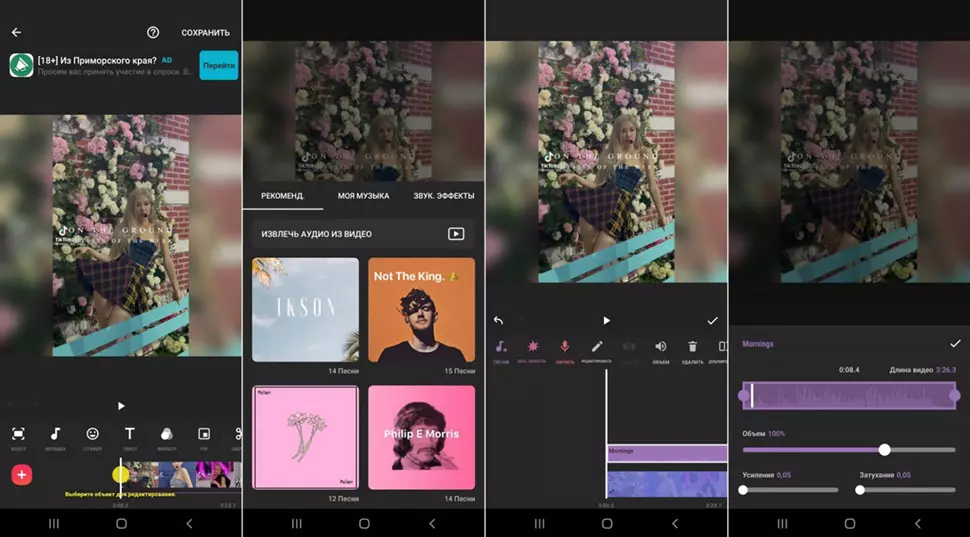Choose the Текст tool

pos(130,434)
